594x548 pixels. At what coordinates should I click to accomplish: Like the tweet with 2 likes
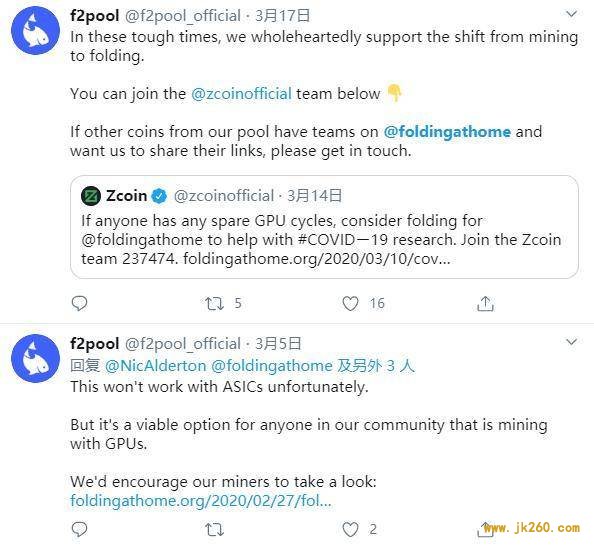350,529
